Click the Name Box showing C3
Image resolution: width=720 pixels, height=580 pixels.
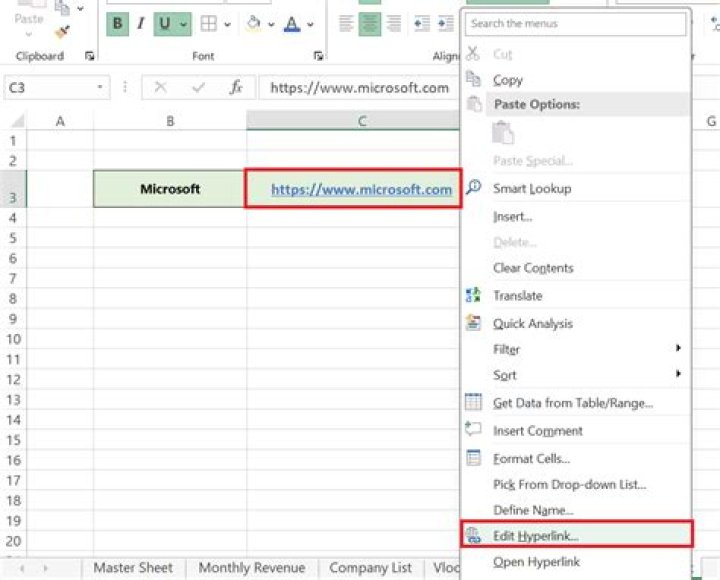click(x=51, y=87)
